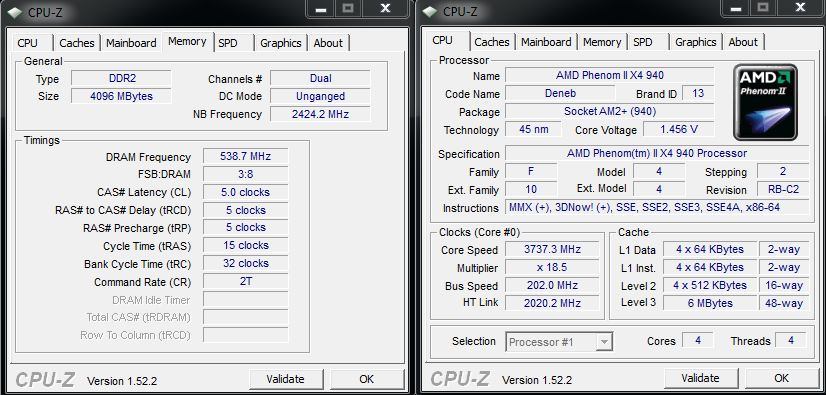Click the HT Link 2020.2 MHz value
826x395 pixels.
pos(552,303)
